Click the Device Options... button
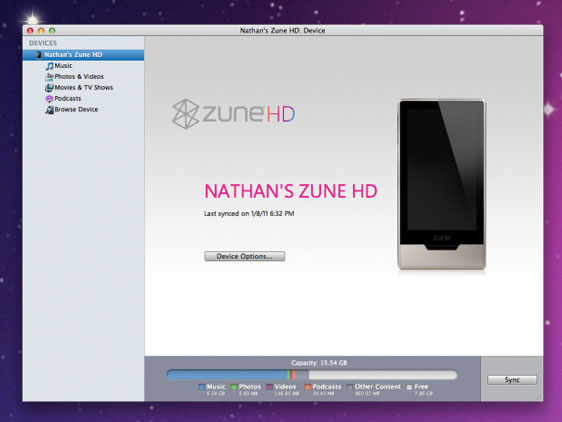The image size is (562, 422). (x=245, y=256)
